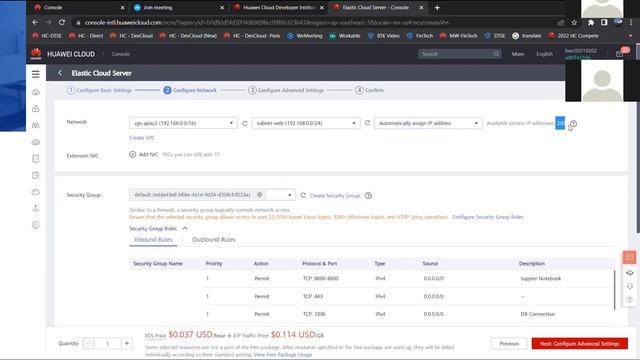
Task: Navigate back in the browser
Action: coord(35,22)
